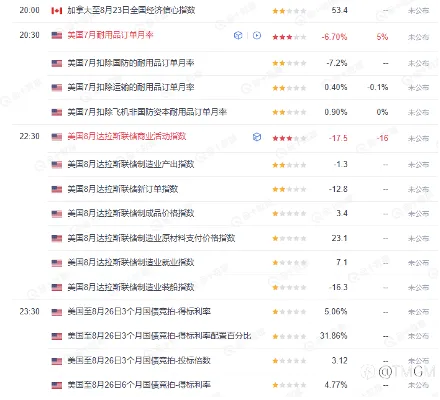
Task: Click the previous value 4.77%
Action: pos(336,385)
